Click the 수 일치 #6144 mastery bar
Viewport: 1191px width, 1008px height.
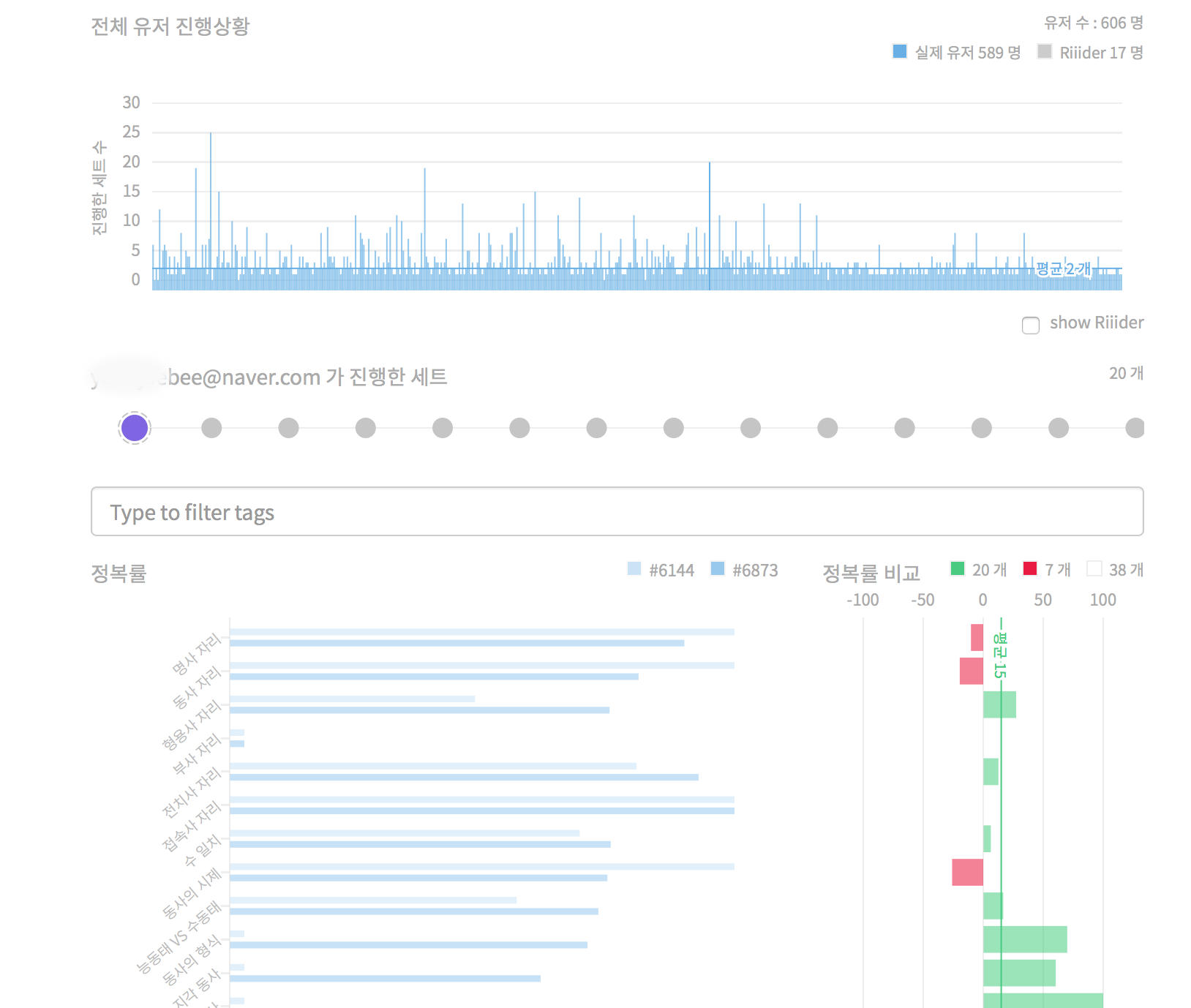point(405,833)
